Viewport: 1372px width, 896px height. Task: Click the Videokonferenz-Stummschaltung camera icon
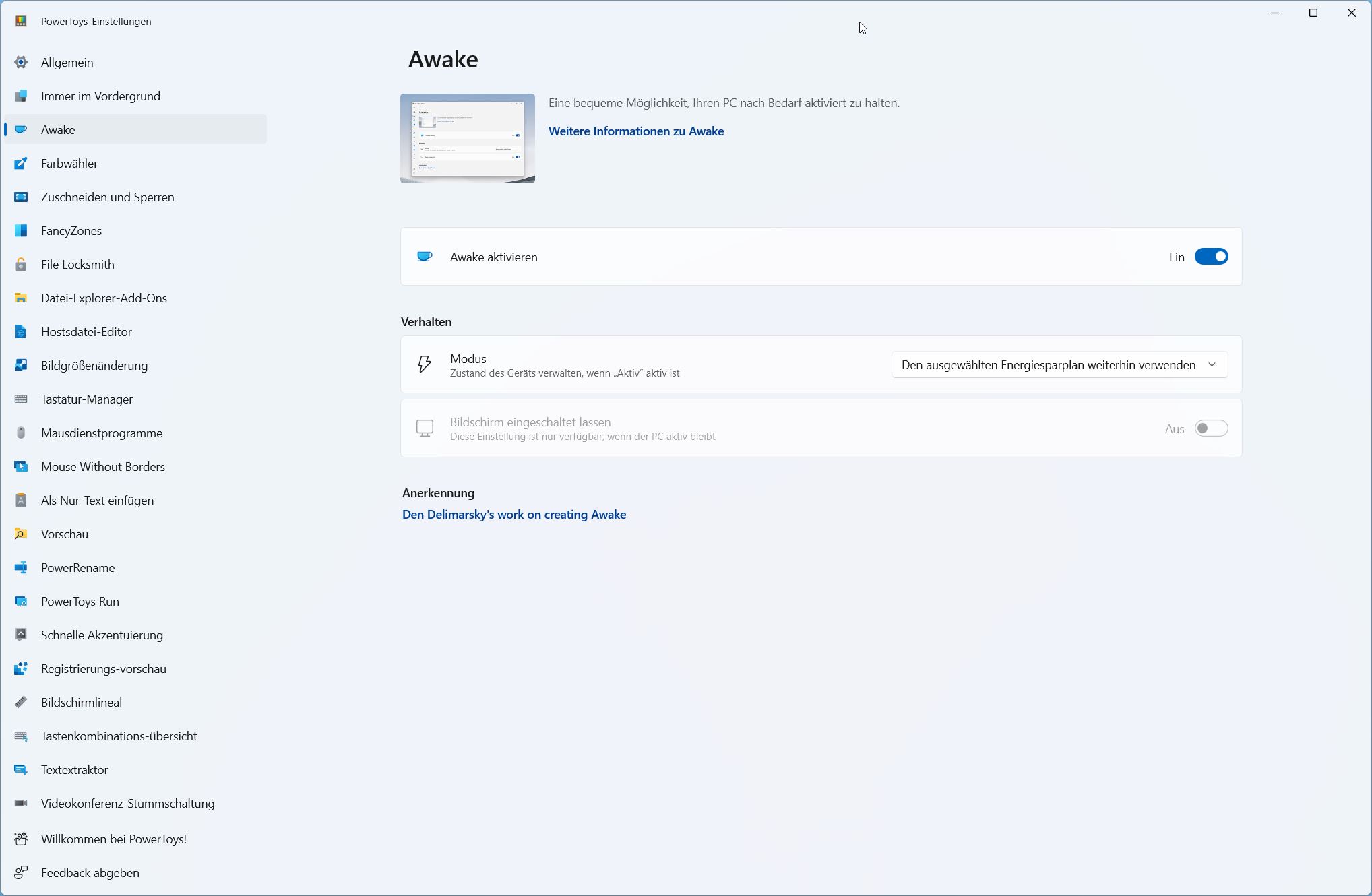point(21,804)
